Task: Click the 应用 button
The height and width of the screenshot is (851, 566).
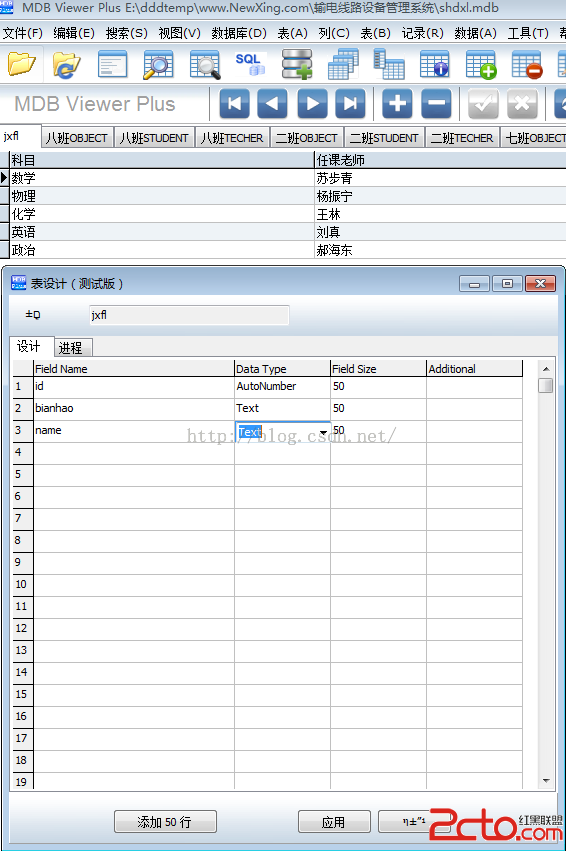Action: point(334,822)
